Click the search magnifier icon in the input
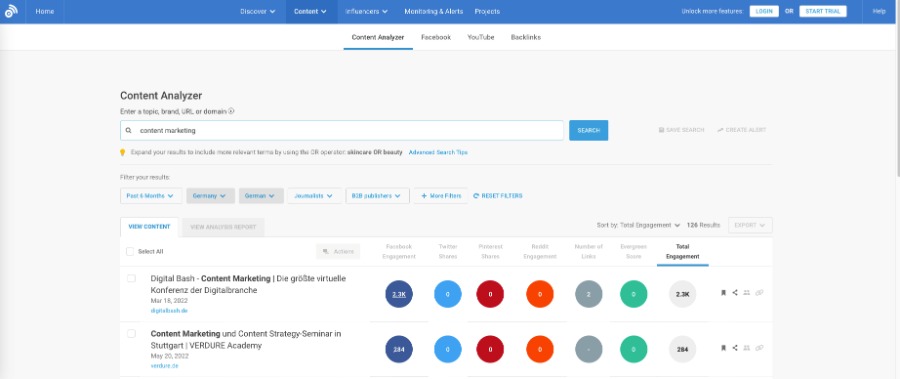Screen dimensions: 900x379 (x=129, y=130)
